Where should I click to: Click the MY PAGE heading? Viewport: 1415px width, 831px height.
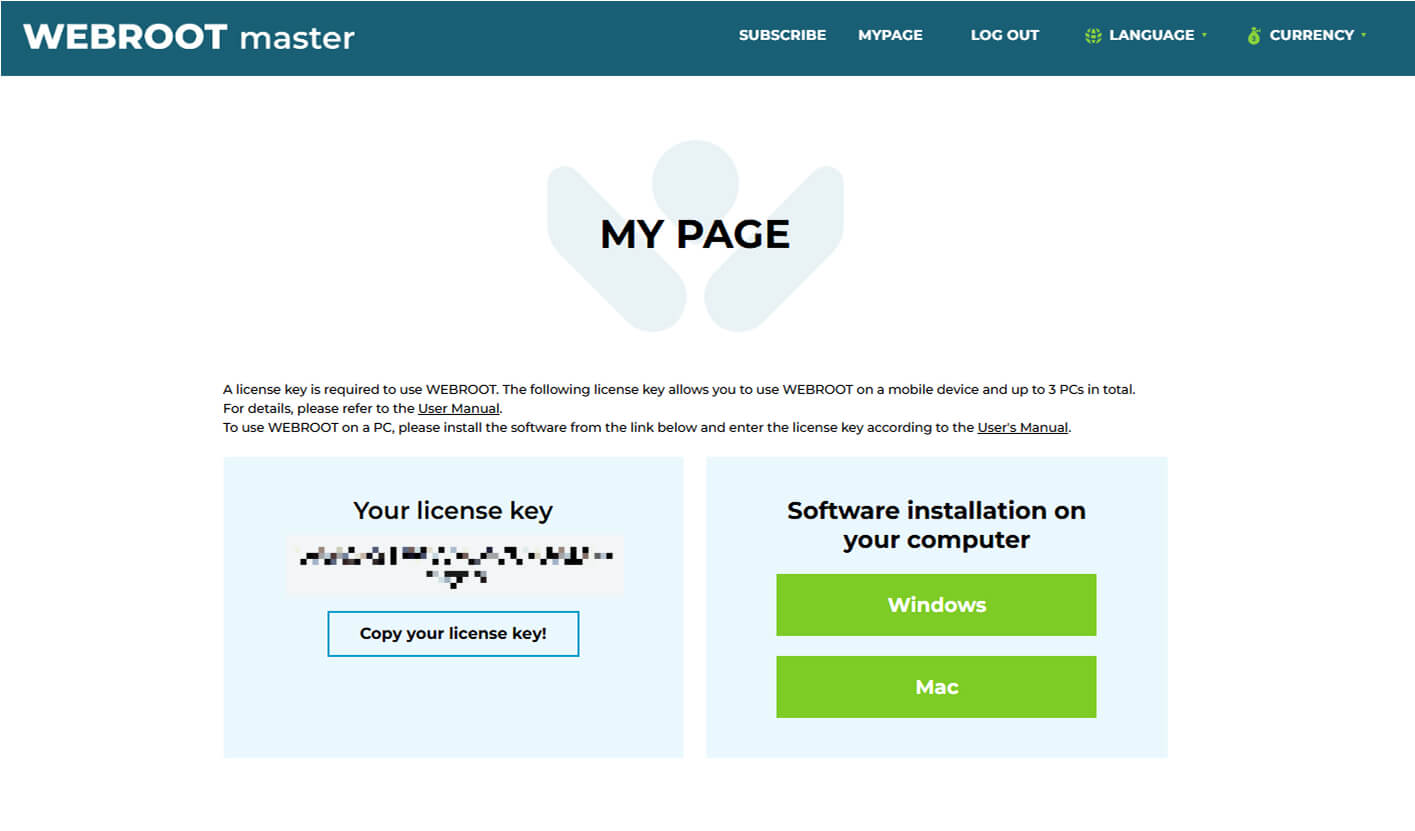click(695, 234)
